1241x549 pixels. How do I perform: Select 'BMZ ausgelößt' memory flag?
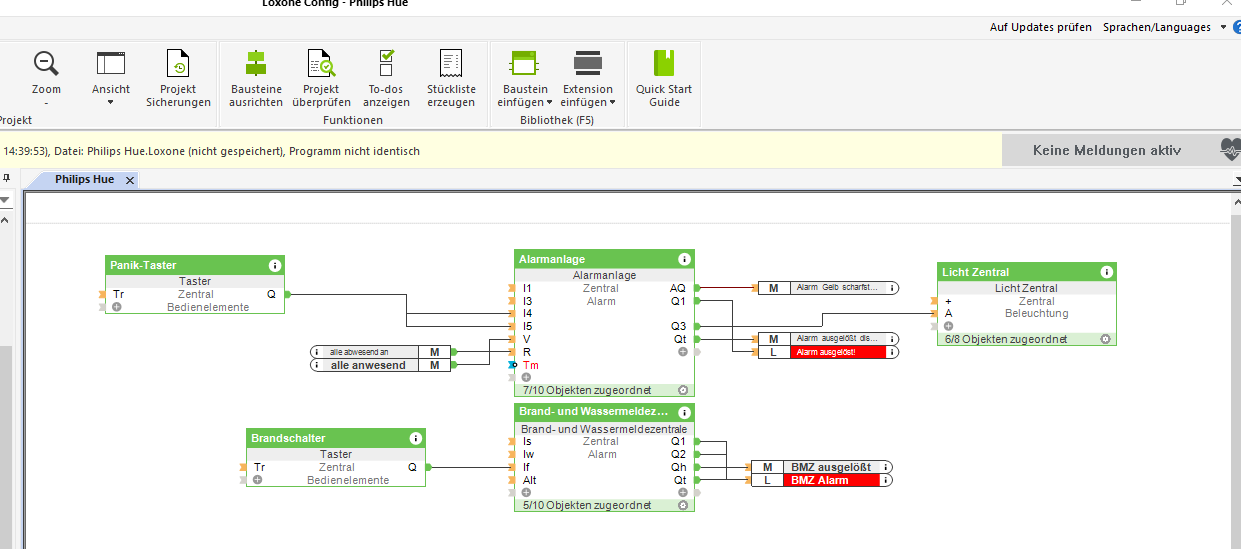click(x=824, y=467)
